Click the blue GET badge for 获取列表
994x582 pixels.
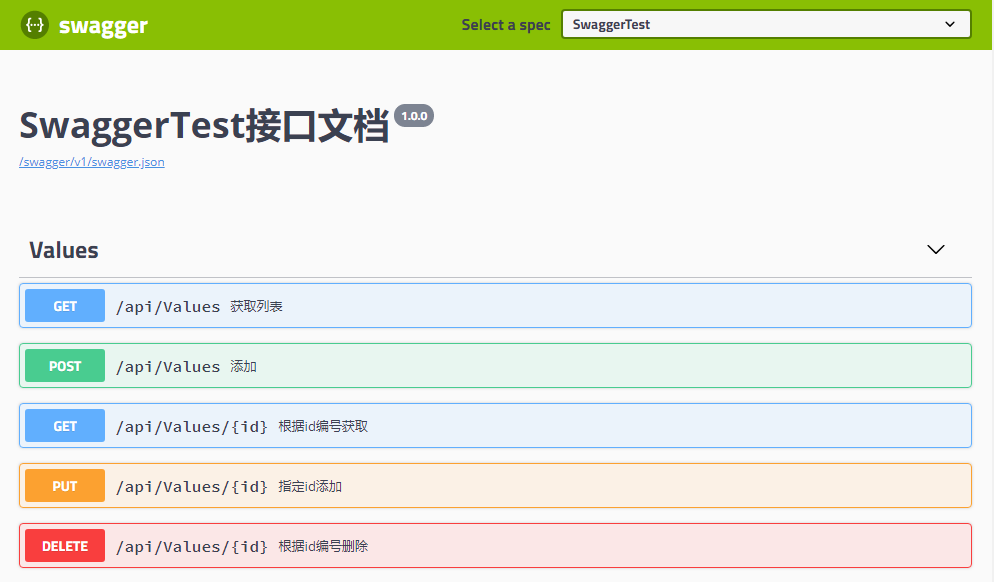point(65,306)
